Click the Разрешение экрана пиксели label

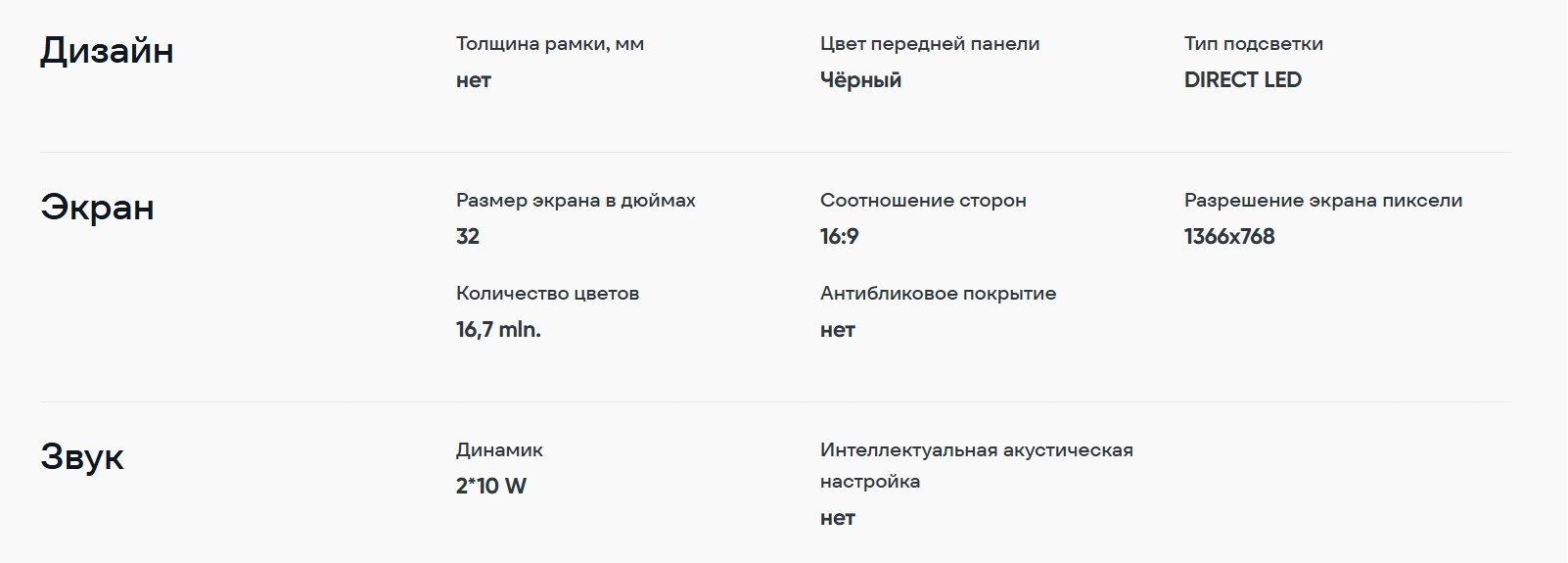click(x=1323, y=201)
